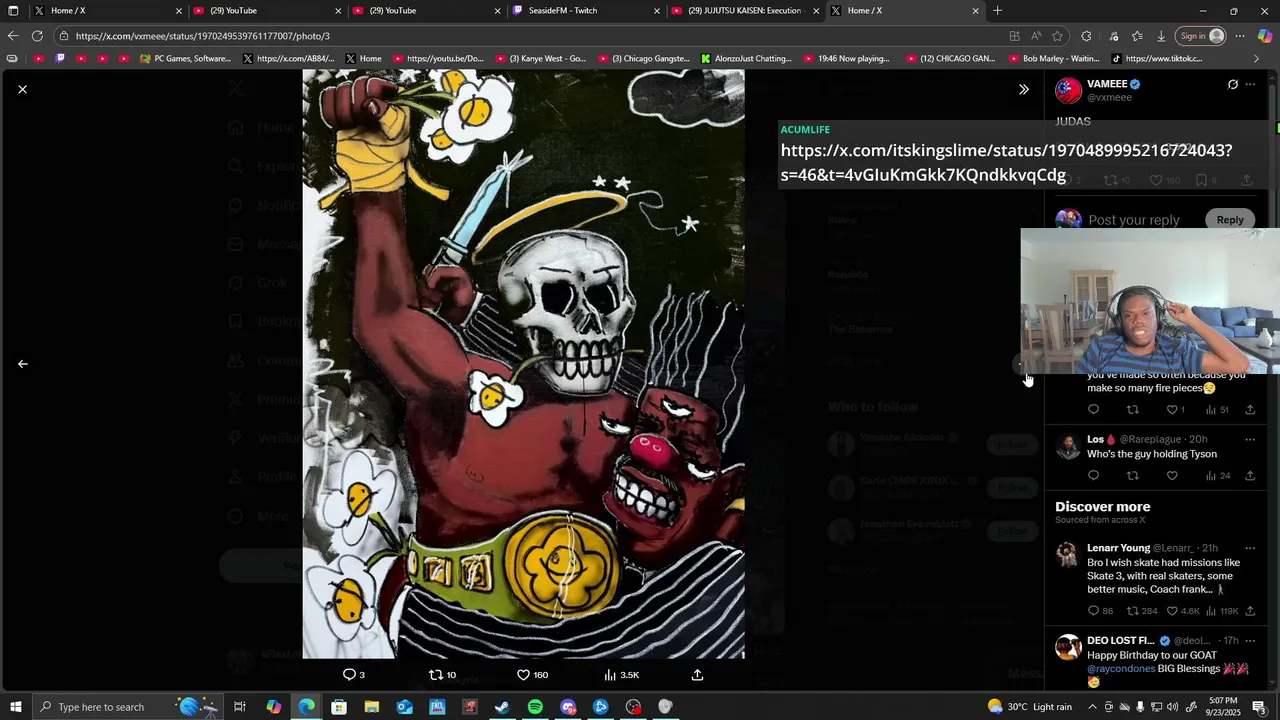1280x720 pixels.
Task: Open the 'PC Games, Software...' bookmark
Action: 185,59
